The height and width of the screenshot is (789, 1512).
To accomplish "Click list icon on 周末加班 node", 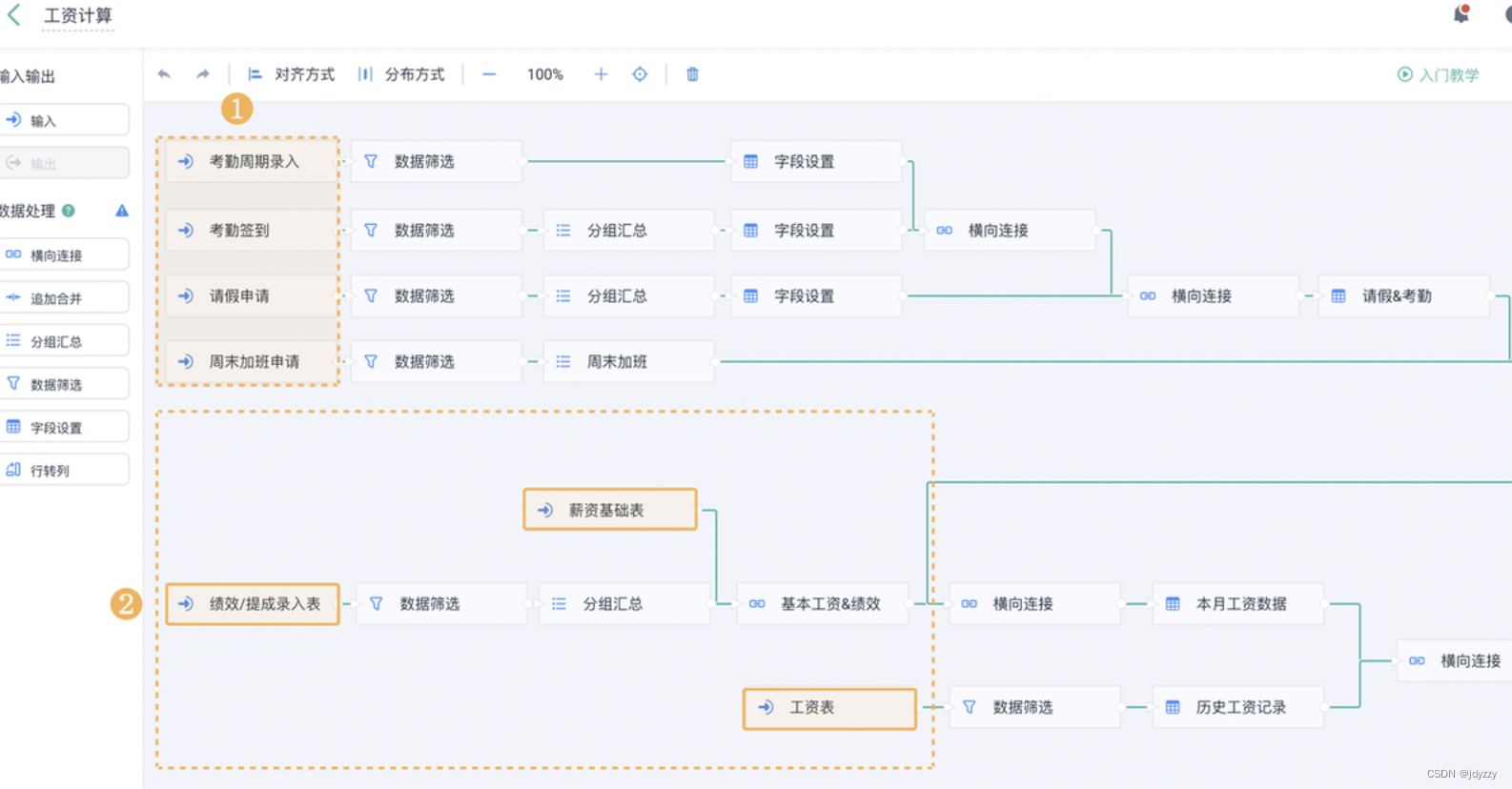I will 563,362.
